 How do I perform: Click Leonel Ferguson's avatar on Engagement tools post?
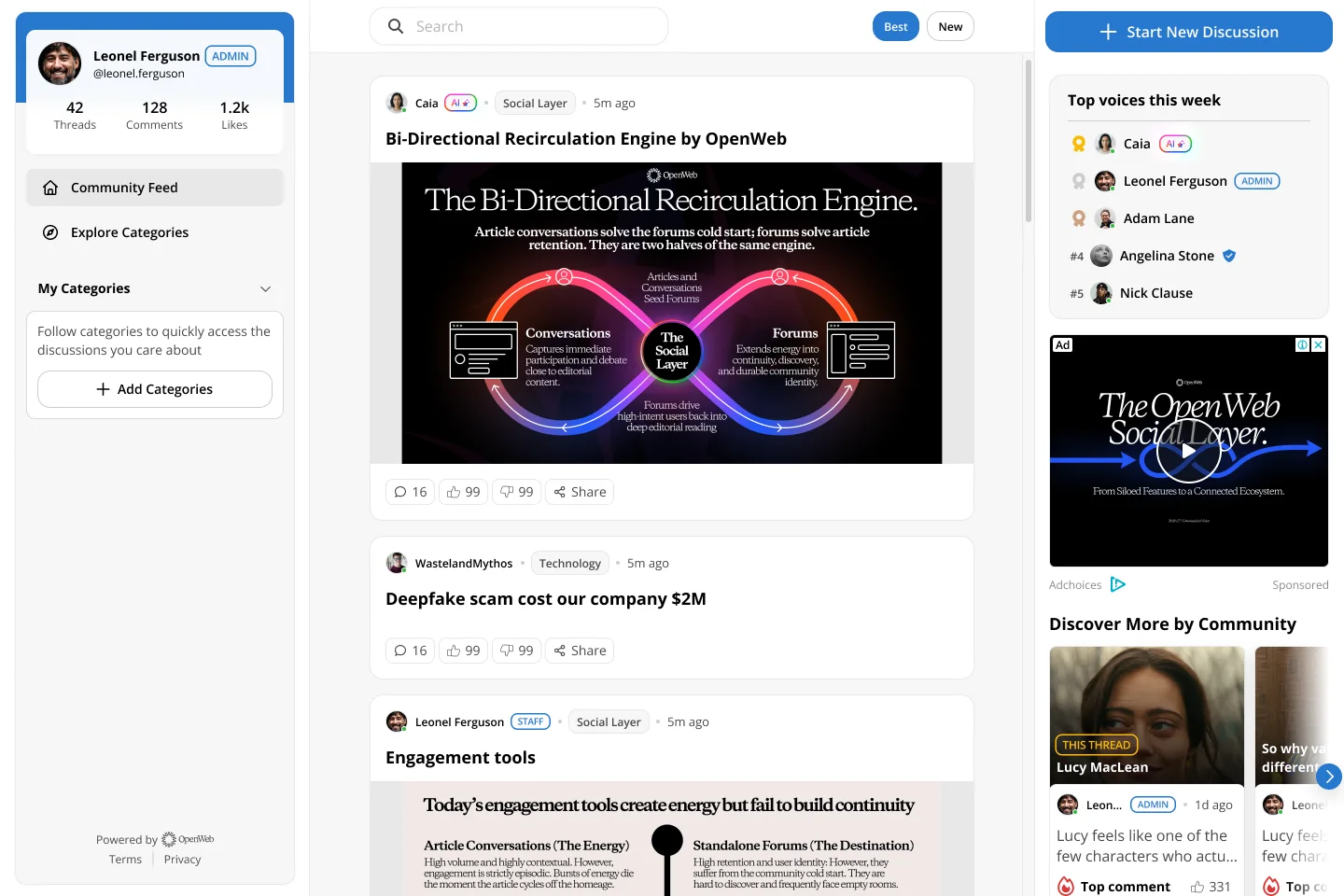coord(397,721)
